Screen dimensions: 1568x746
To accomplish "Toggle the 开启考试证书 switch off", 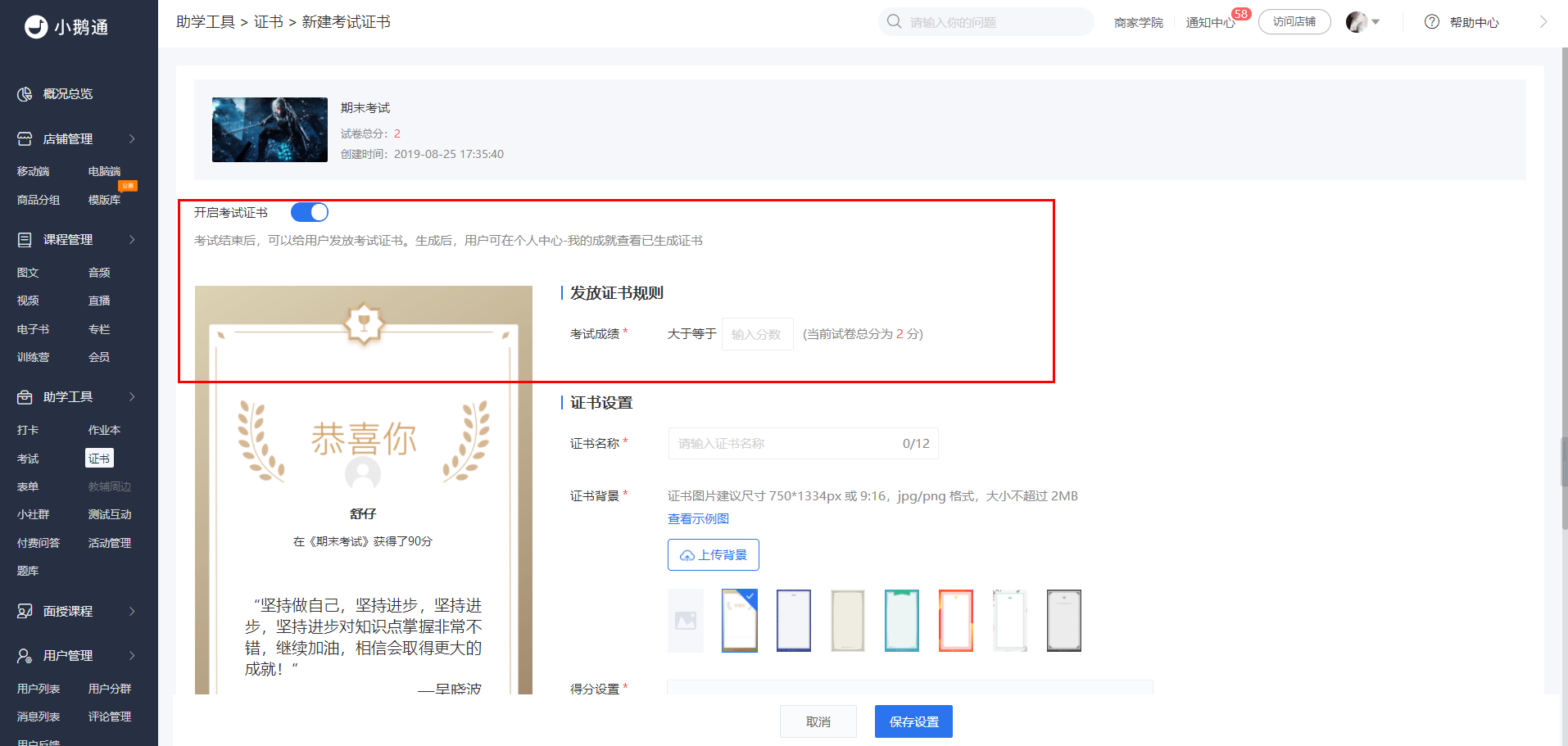I will 310,212.
